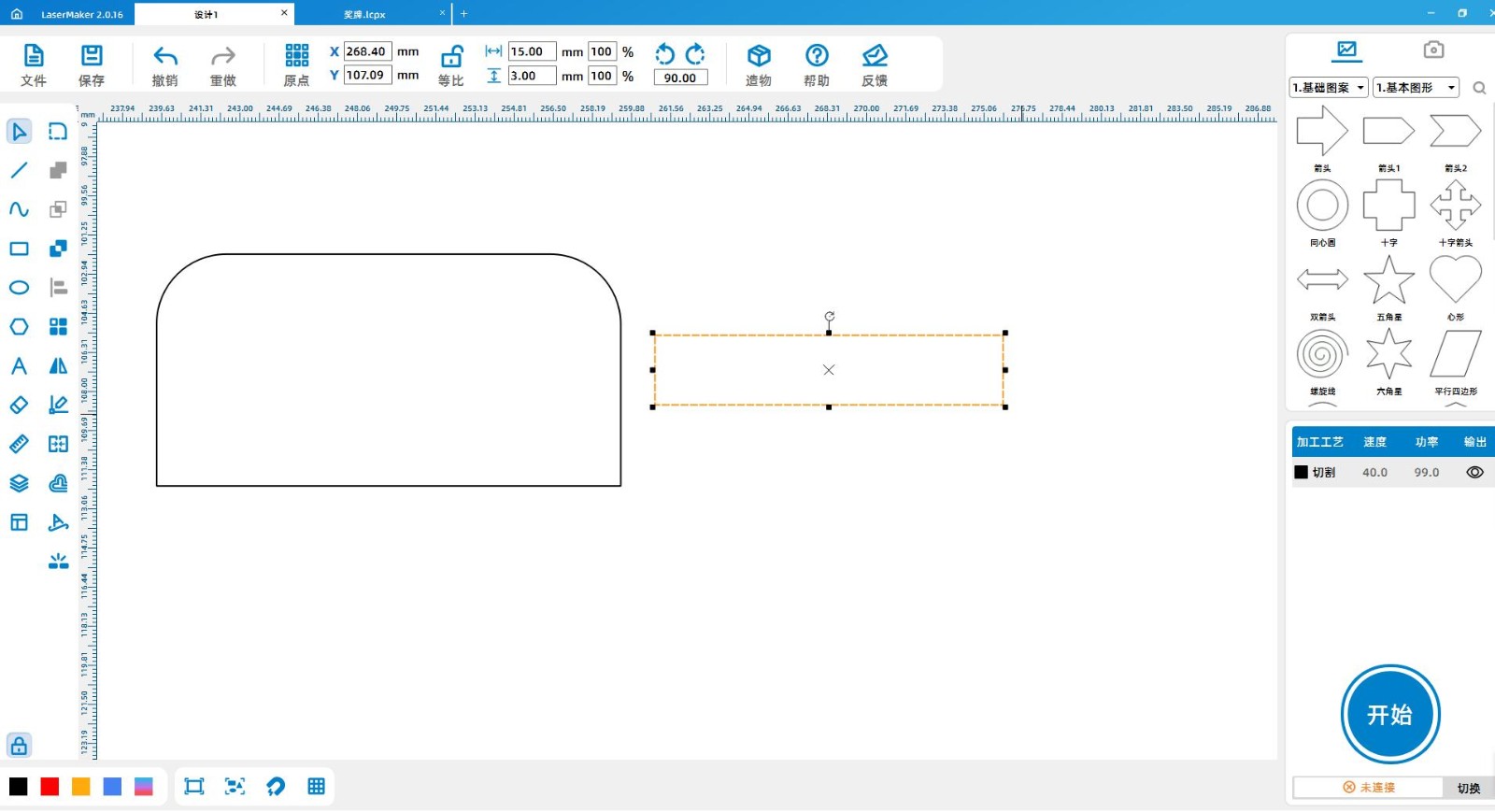Screen dimensions: 1495x812
Task: Choose the text tool
Action: (x=19, y=366)
